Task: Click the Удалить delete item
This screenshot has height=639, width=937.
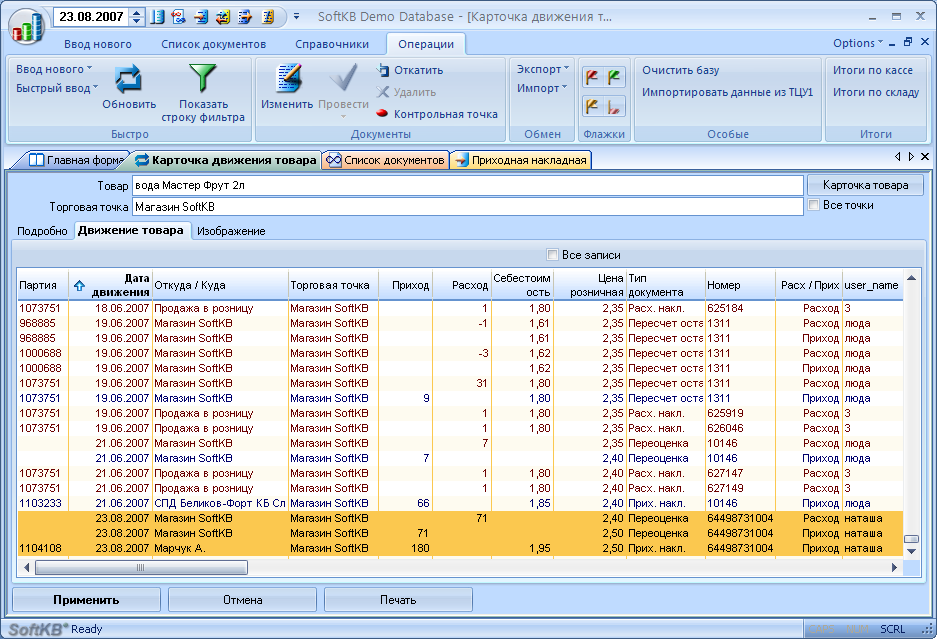Action: pos(406,92)
